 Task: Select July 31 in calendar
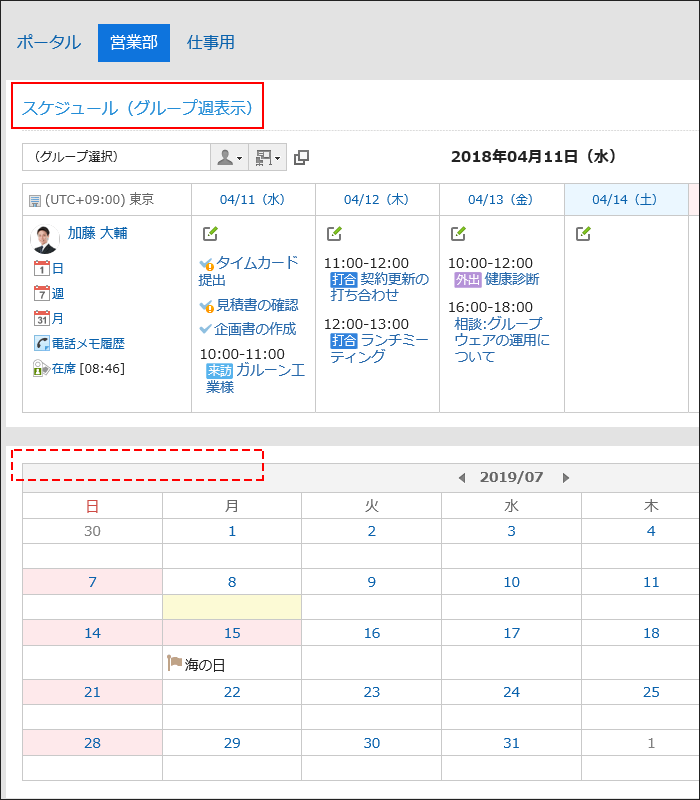coord(511,743)
